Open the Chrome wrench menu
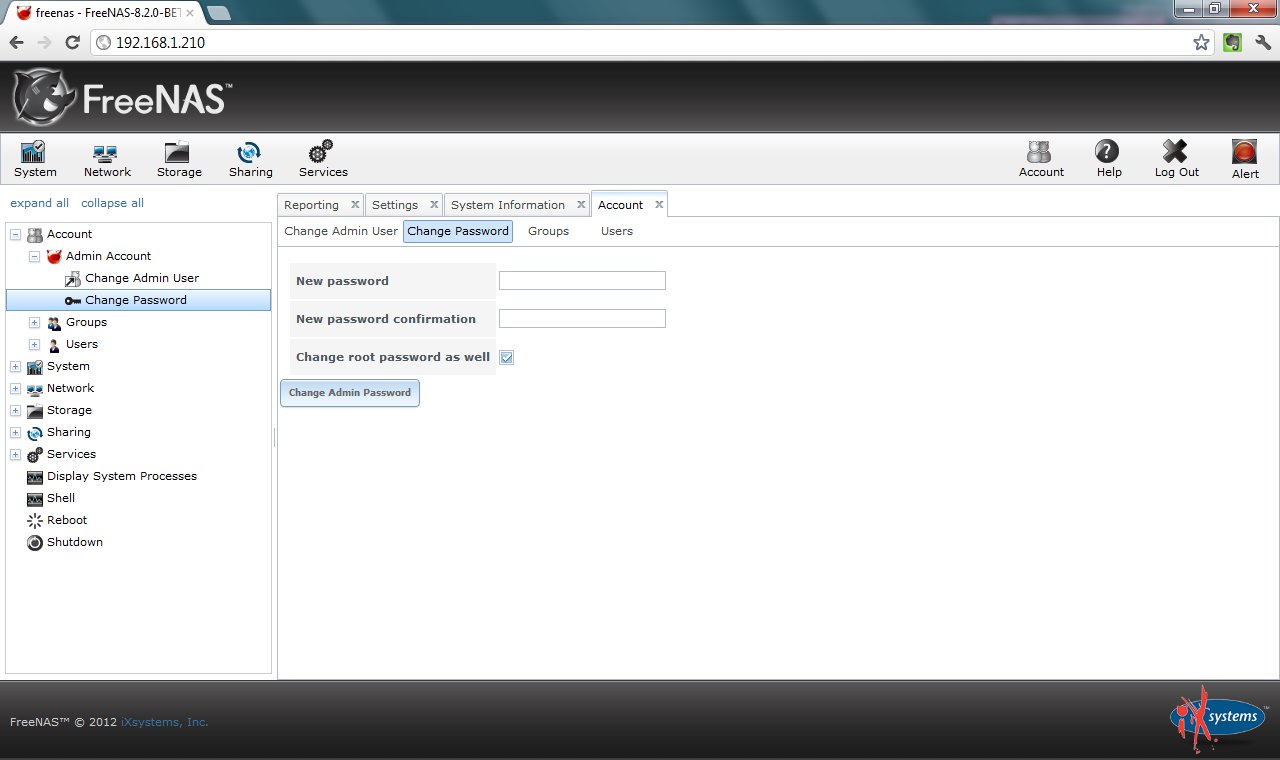The image size is (1280, 760). [1262, 43]
